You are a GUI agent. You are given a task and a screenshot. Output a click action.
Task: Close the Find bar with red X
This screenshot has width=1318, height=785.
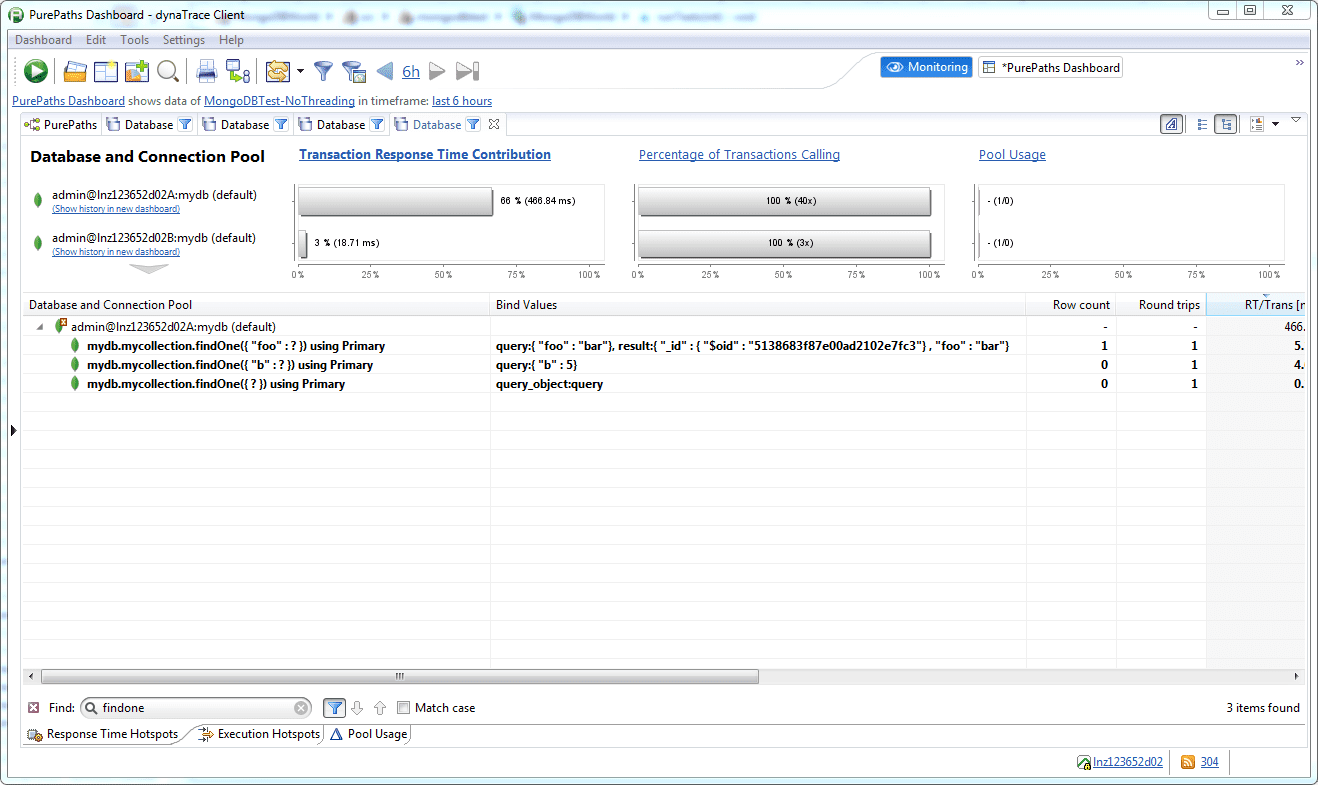pos(34,707)
